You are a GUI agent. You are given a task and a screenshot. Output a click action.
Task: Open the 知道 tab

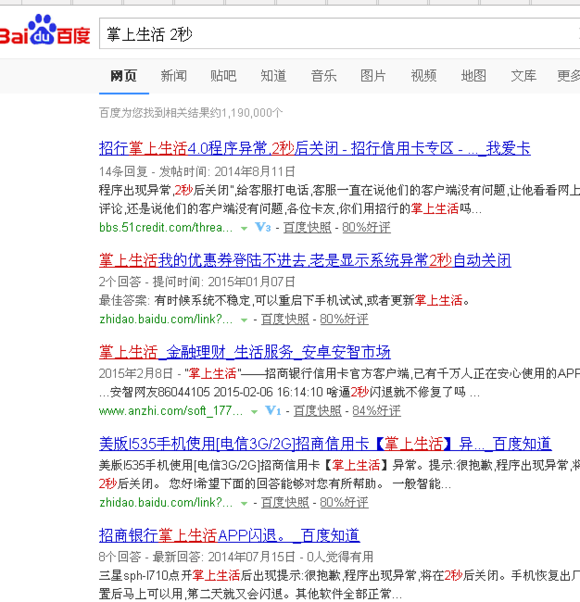tap(273, 76)
